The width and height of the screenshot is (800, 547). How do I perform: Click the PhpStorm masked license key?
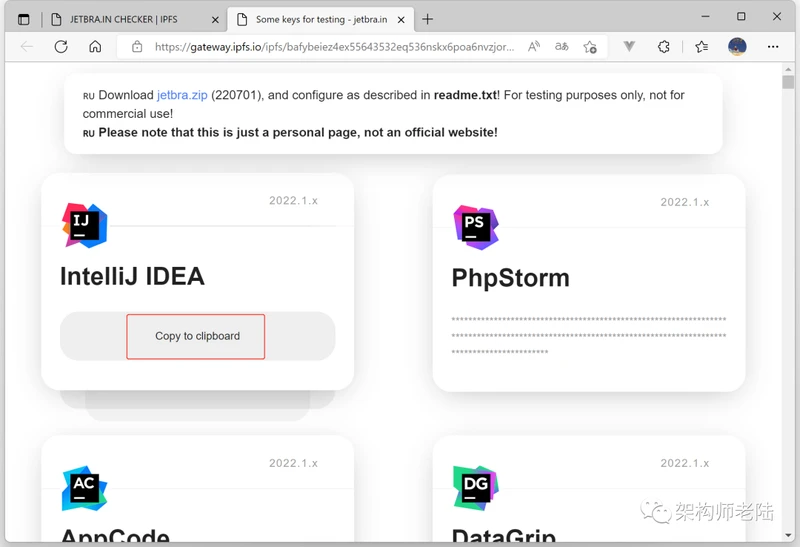click(588, 335)
